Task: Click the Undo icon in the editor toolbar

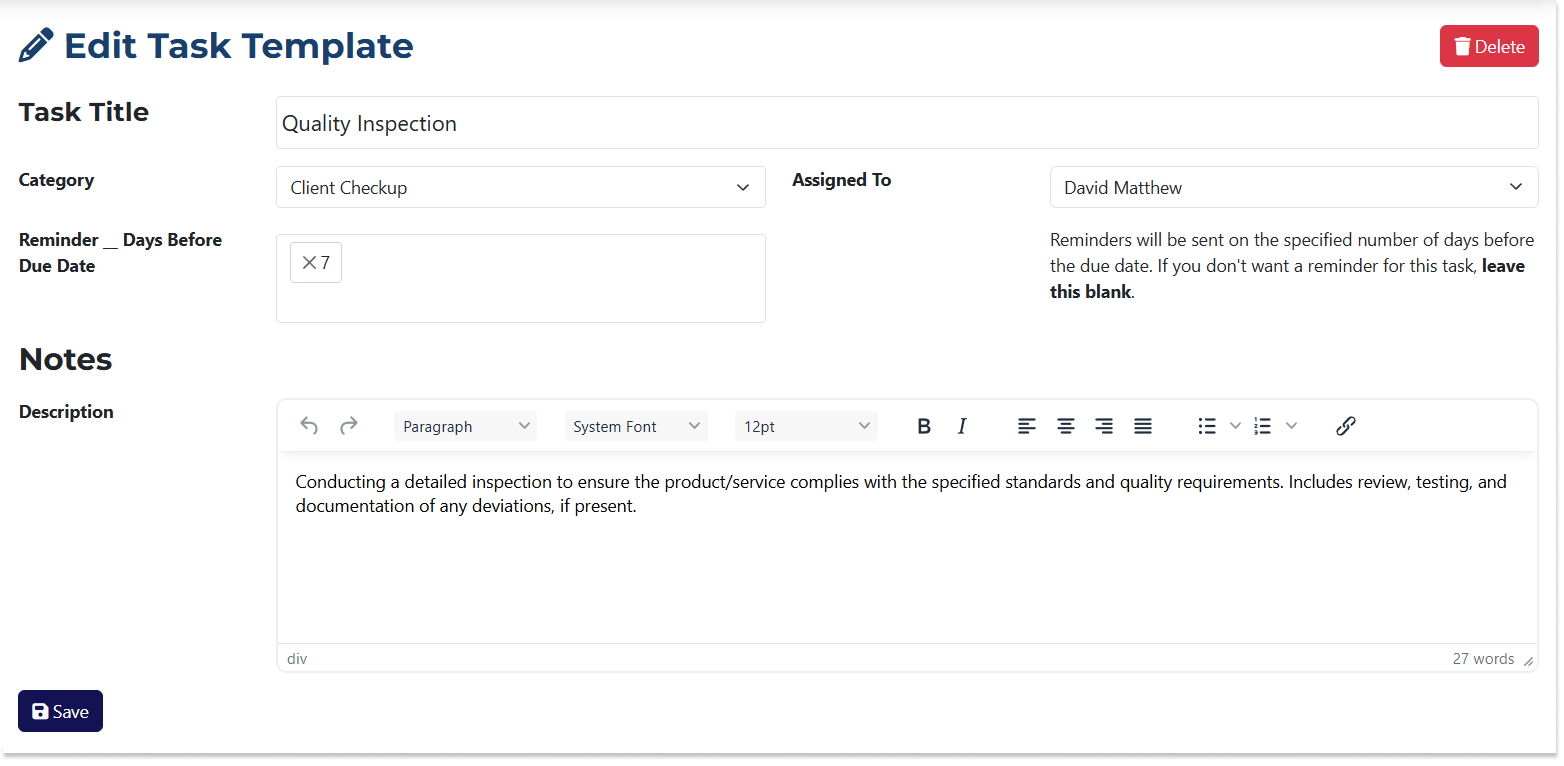Action: click(x=309, y=425)
